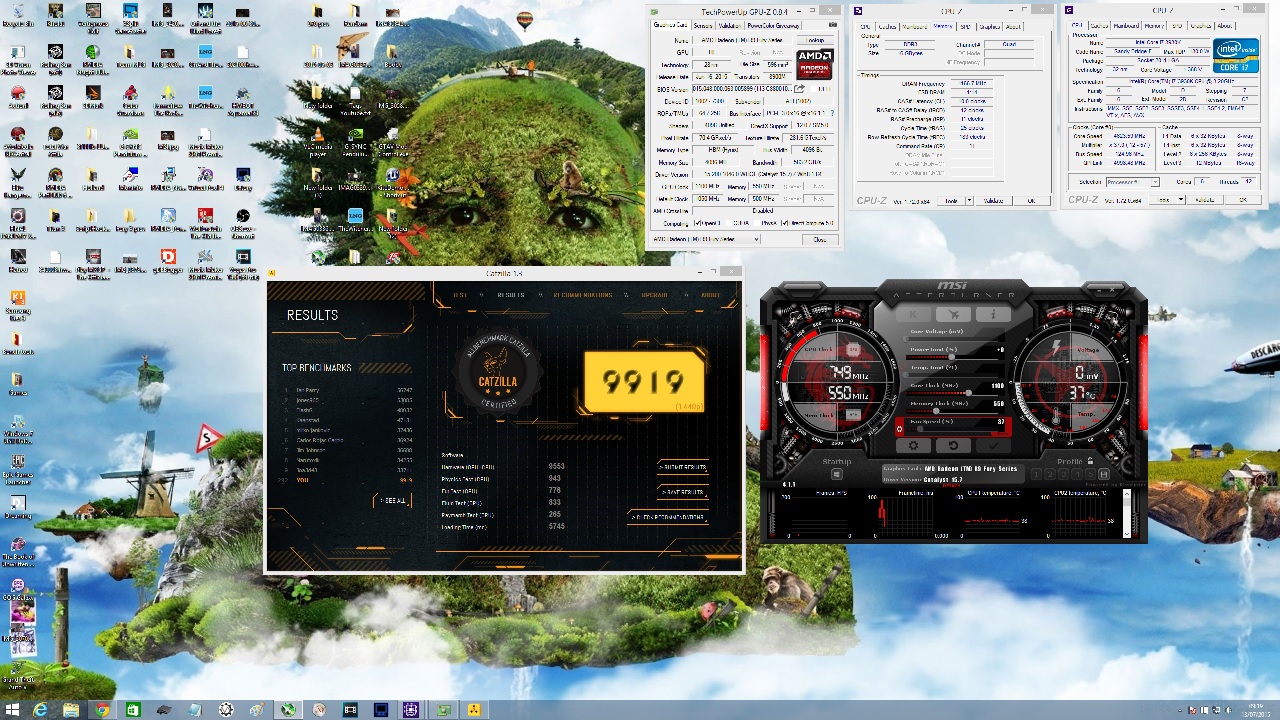
Task: Click Lookup button in GPU-Z
Action: tap(815, 40)
